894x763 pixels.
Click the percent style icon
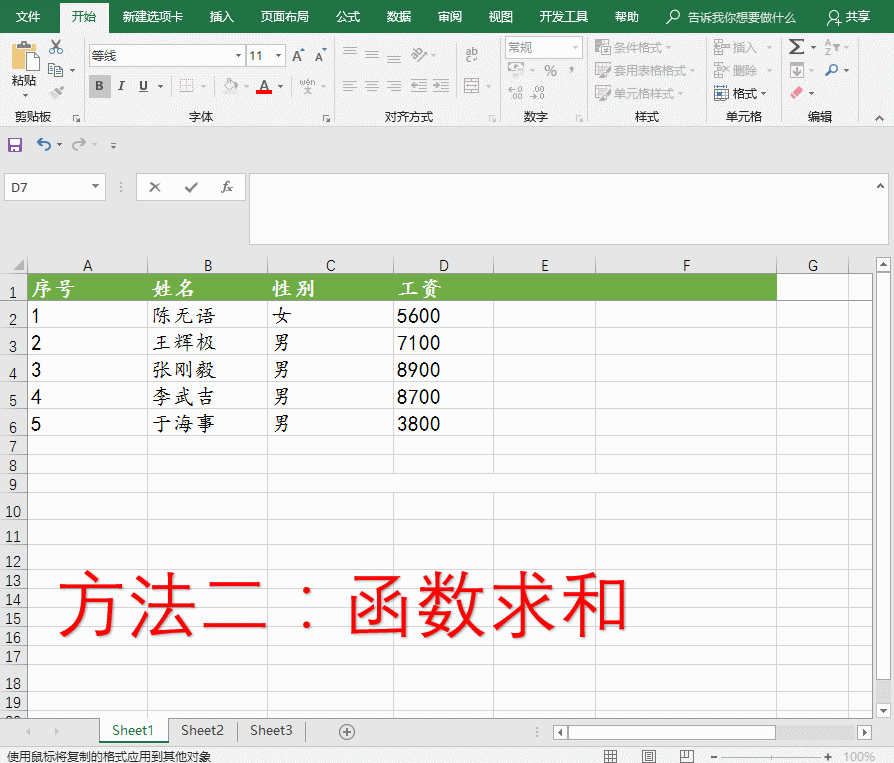click(550, 71)
